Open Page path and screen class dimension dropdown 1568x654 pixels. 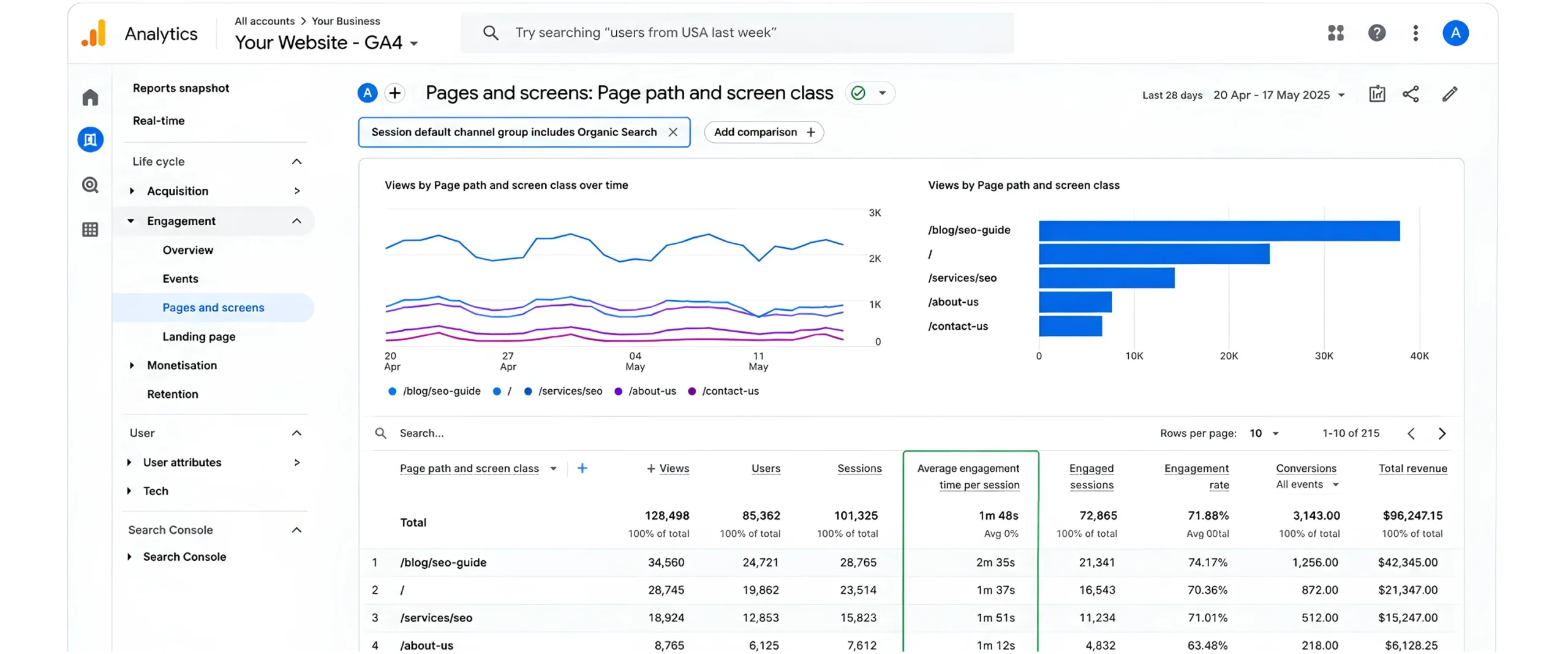pyautogui.click(x=553, y=469)
